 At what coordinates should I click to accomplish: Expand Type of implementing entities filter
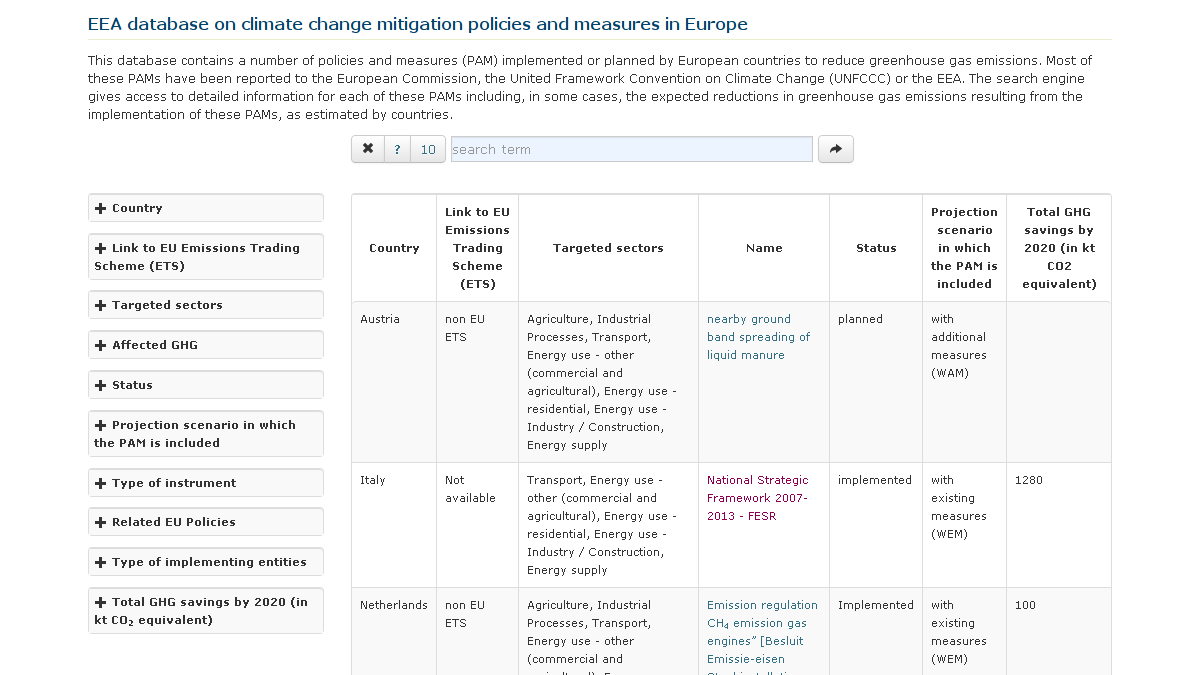pos(205,562)
